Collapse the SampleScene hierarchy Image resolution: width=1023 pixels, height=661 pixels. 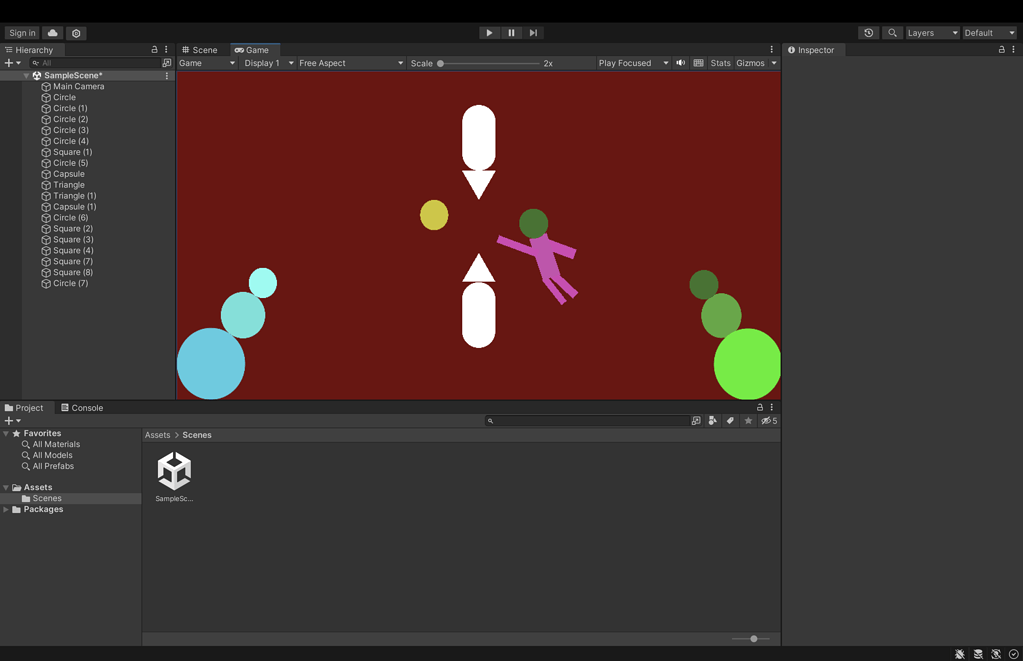[x=26, y=75]
